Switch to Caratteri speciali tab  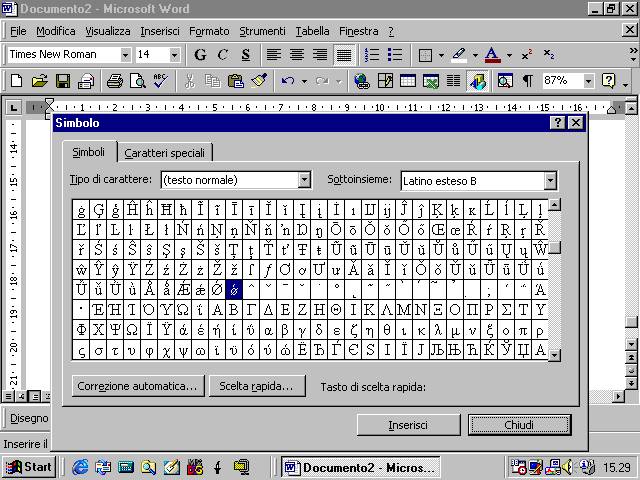(x=164, y=153)
